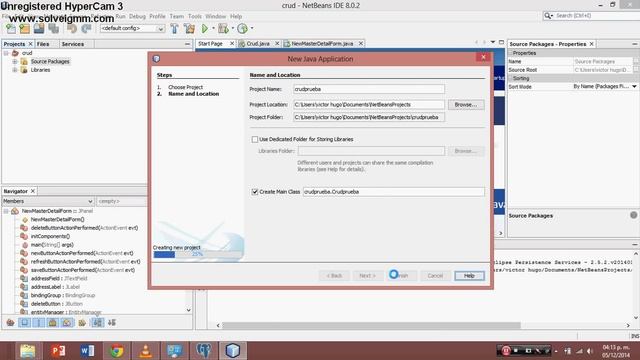Click the Crud.java file icon in editor tabs

(242, 44)
